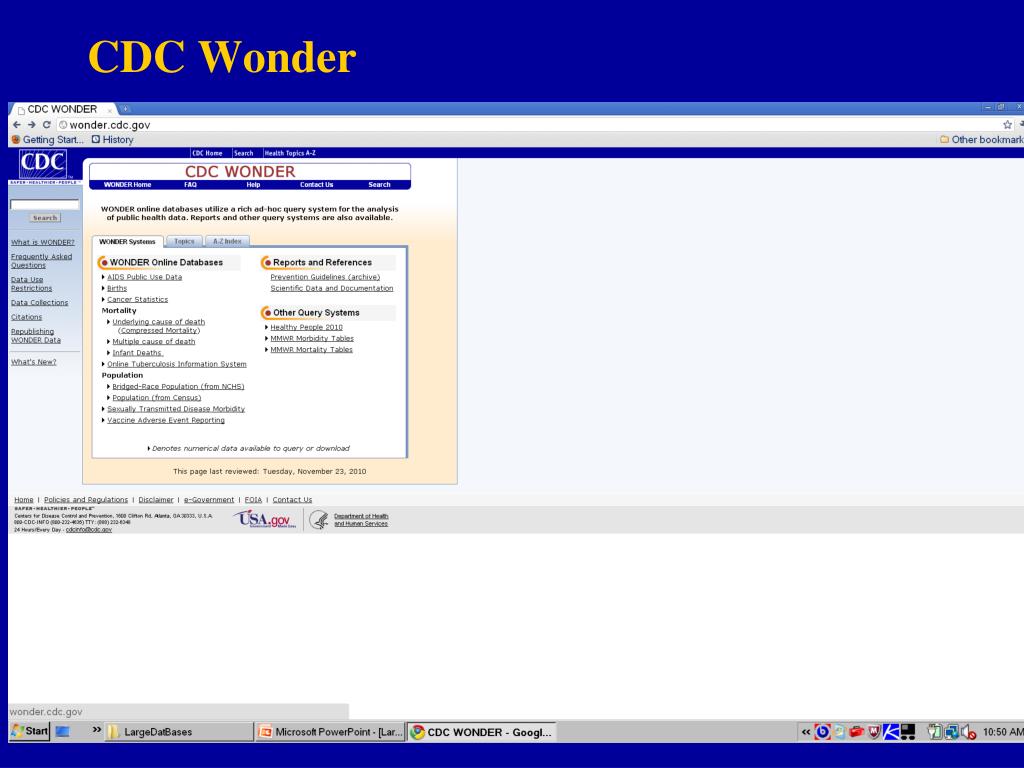Open Prevention Guidelines (archive) link

(x=325, y=277)
